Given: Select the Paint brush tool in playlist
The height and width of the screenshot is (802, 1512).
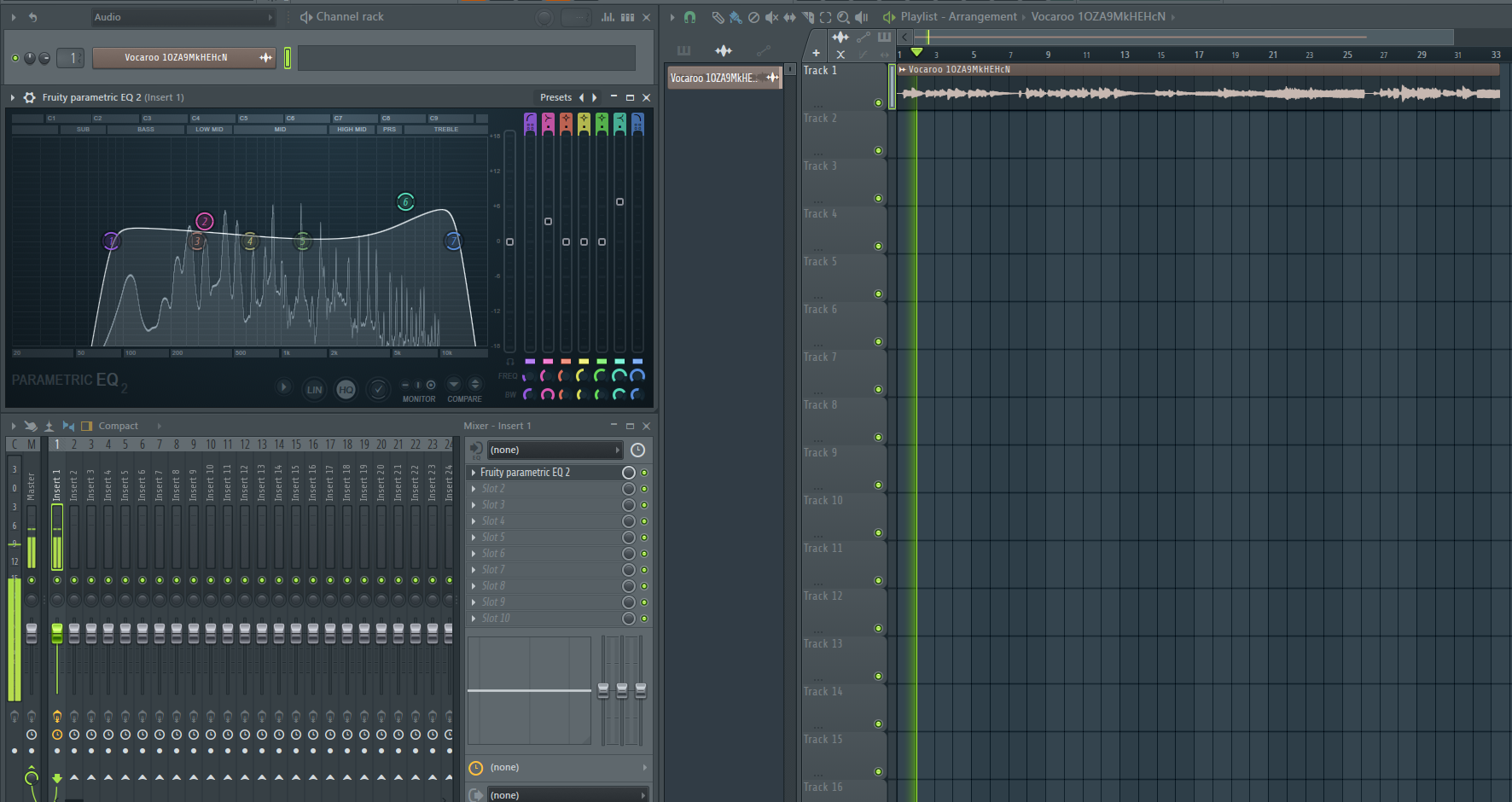Looking at the screenshot, I should point(735,17).
